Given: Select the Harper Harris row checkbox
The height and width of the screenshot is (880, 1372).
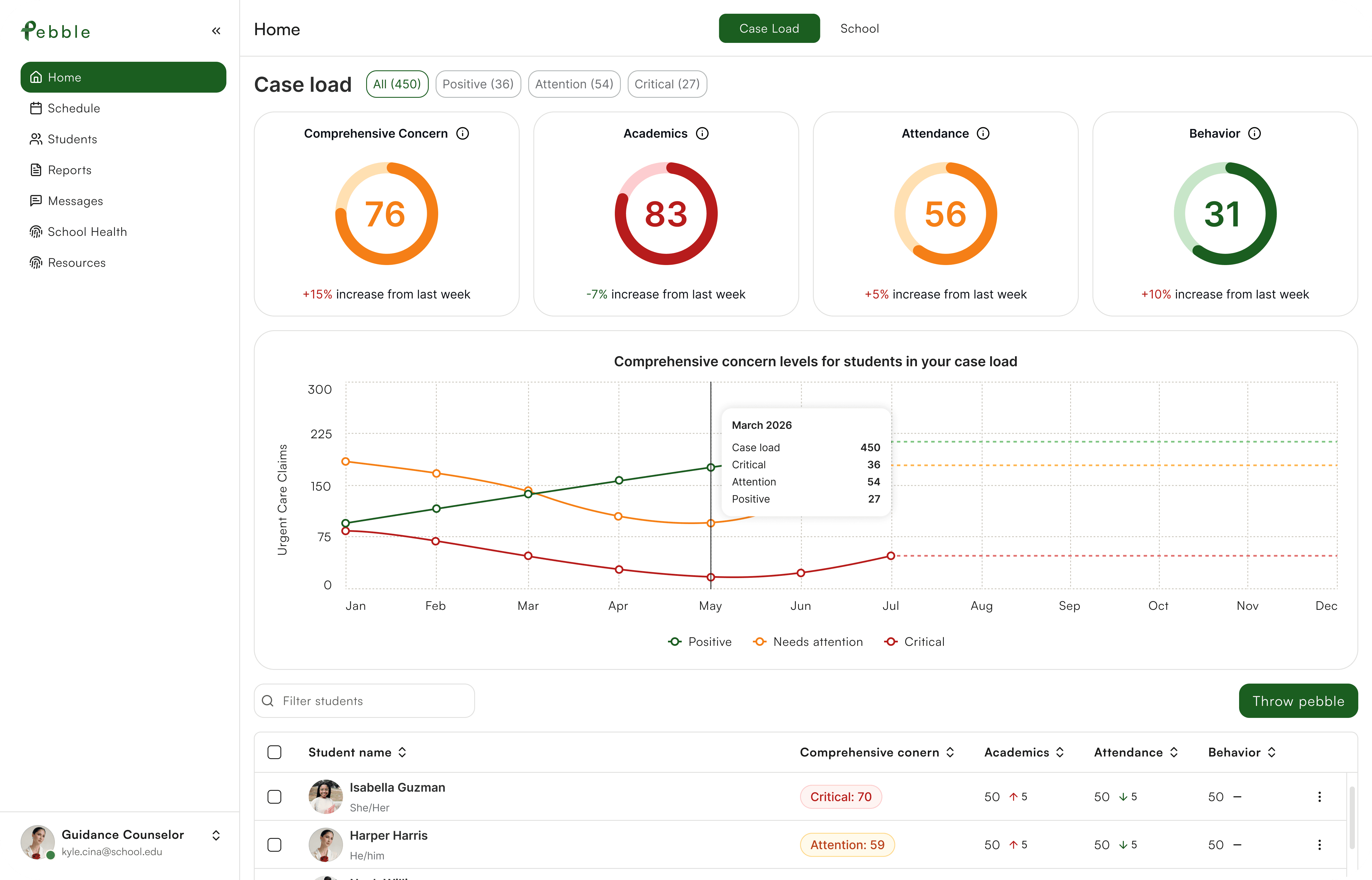Looking at the screenshot, I should point(274,845).
